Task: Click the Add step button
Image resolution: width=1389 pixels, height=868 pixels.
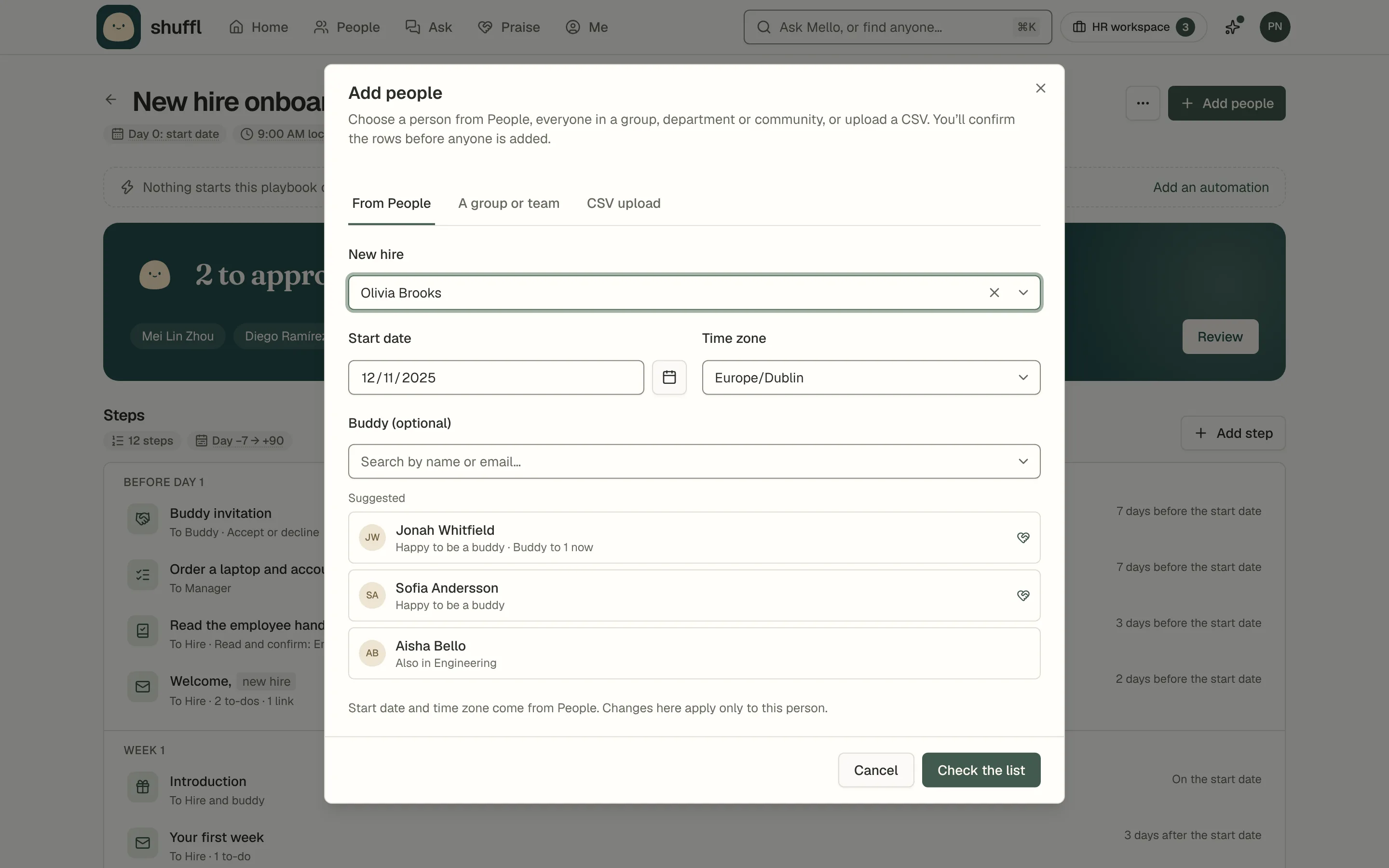Action: (x=1233, y=434)
